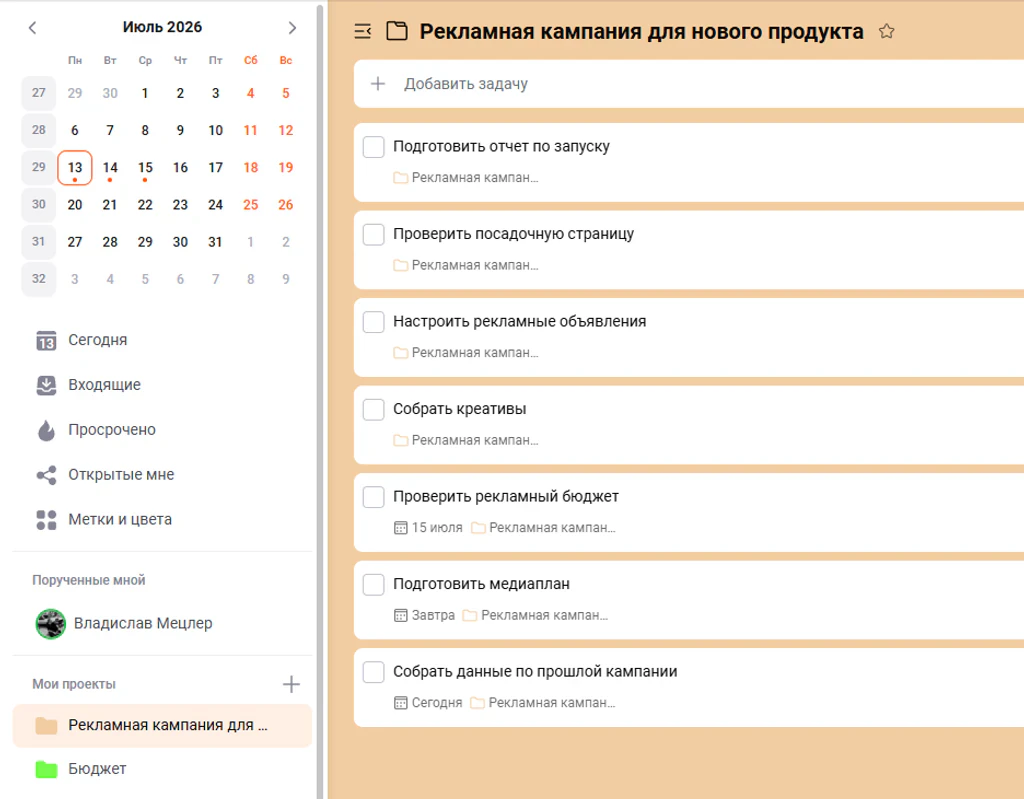Go to previous month in calendar
Image resolution: width=1024 pixels, height=799 pixels.
[x=33, y=27]
